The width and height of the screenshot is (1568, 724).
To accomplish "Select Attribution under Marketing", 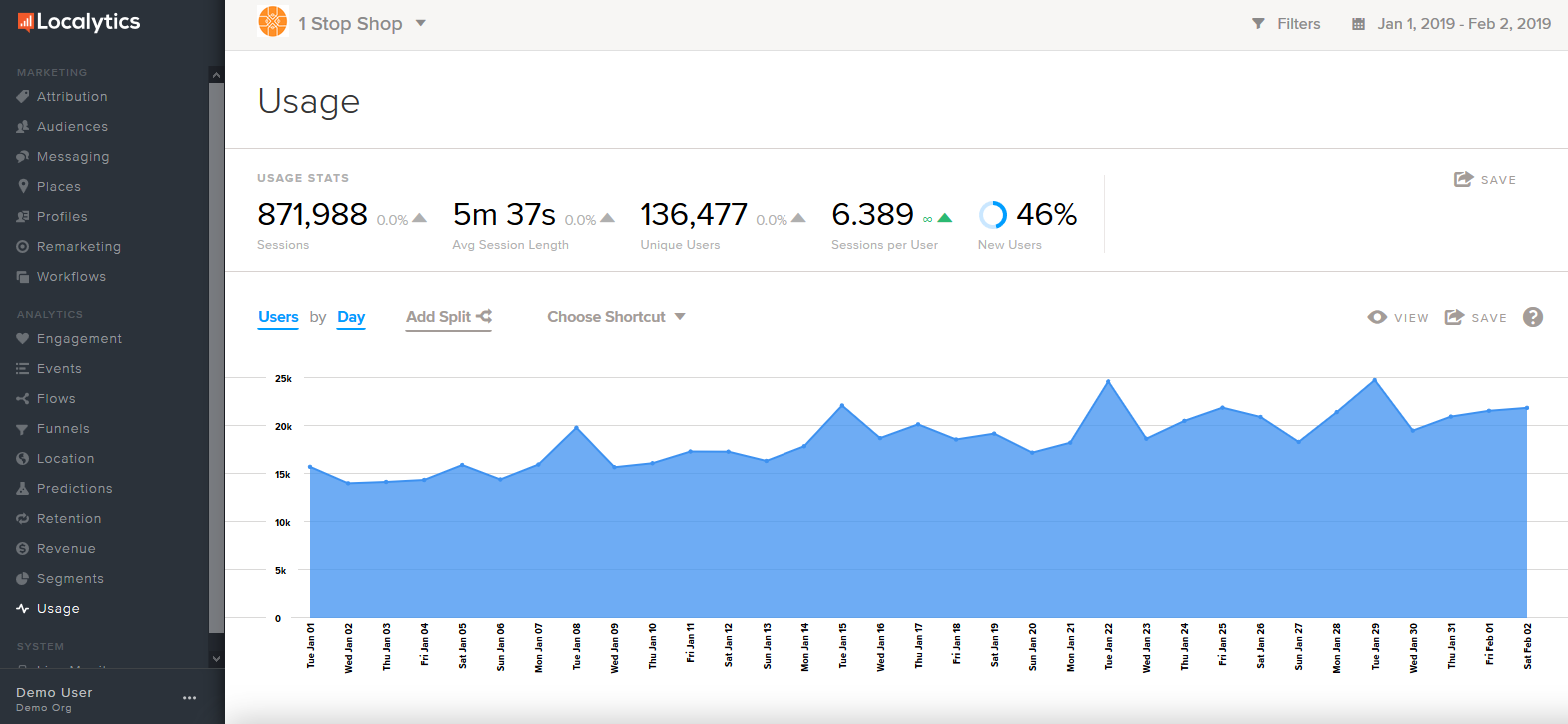I will click(x=72, y=97).
